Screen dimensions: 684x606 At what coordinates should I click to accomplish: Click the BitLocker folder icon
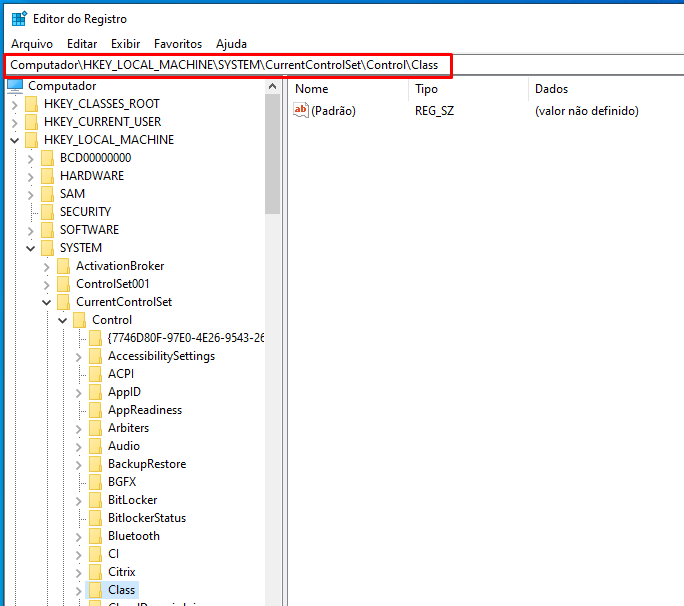pos(96,500)
